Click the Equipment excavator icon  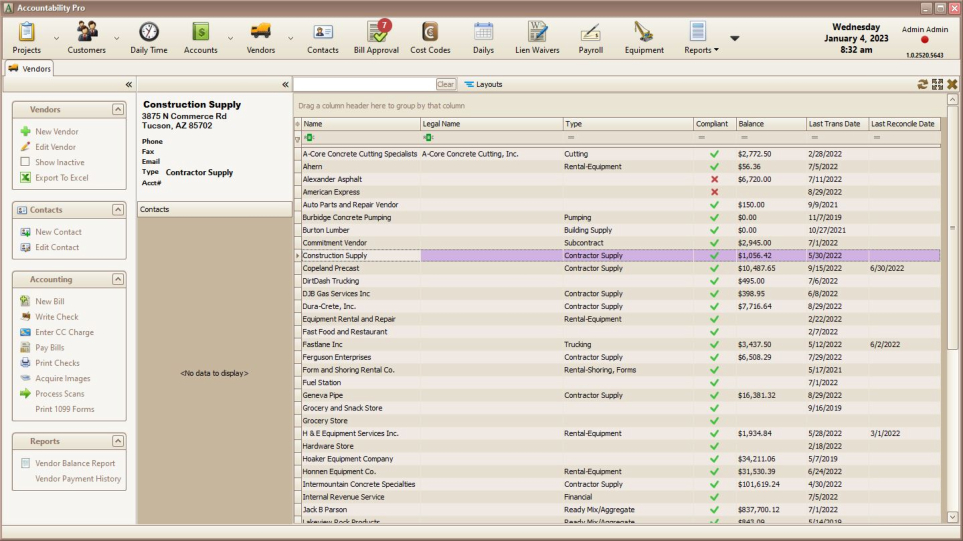(644, 36)
